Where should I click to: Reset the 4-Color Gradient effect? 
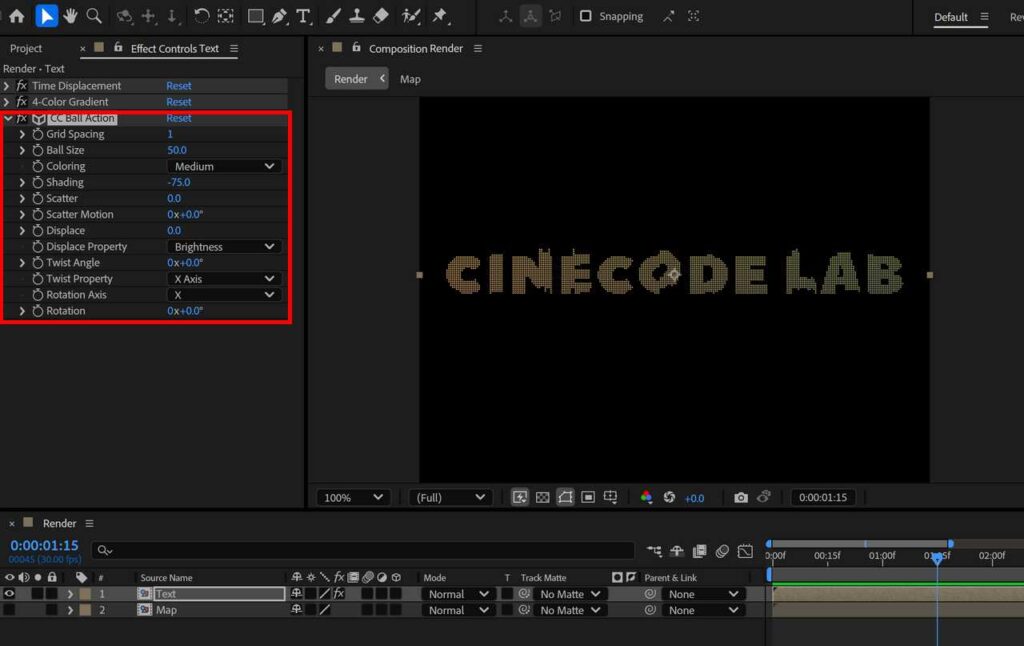[x=178, y=102]
